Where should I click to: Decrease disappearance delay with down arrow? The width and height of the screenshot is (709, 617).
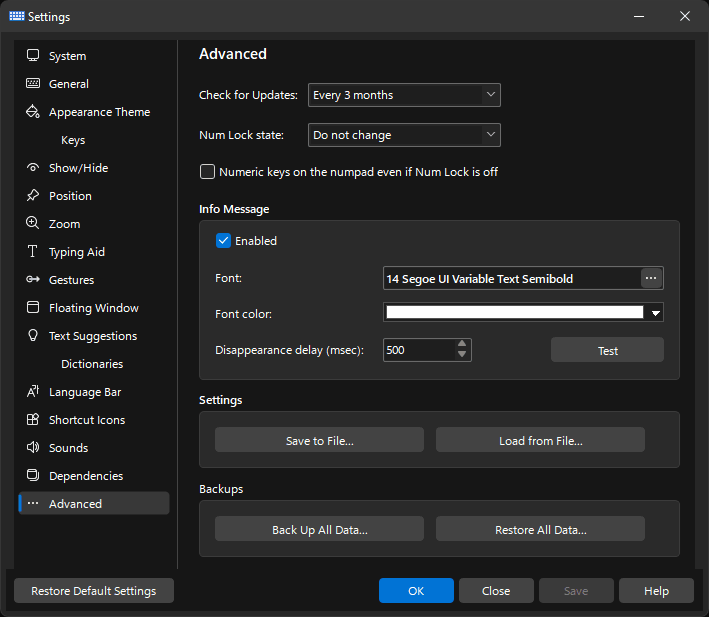[x=462, y=355]
